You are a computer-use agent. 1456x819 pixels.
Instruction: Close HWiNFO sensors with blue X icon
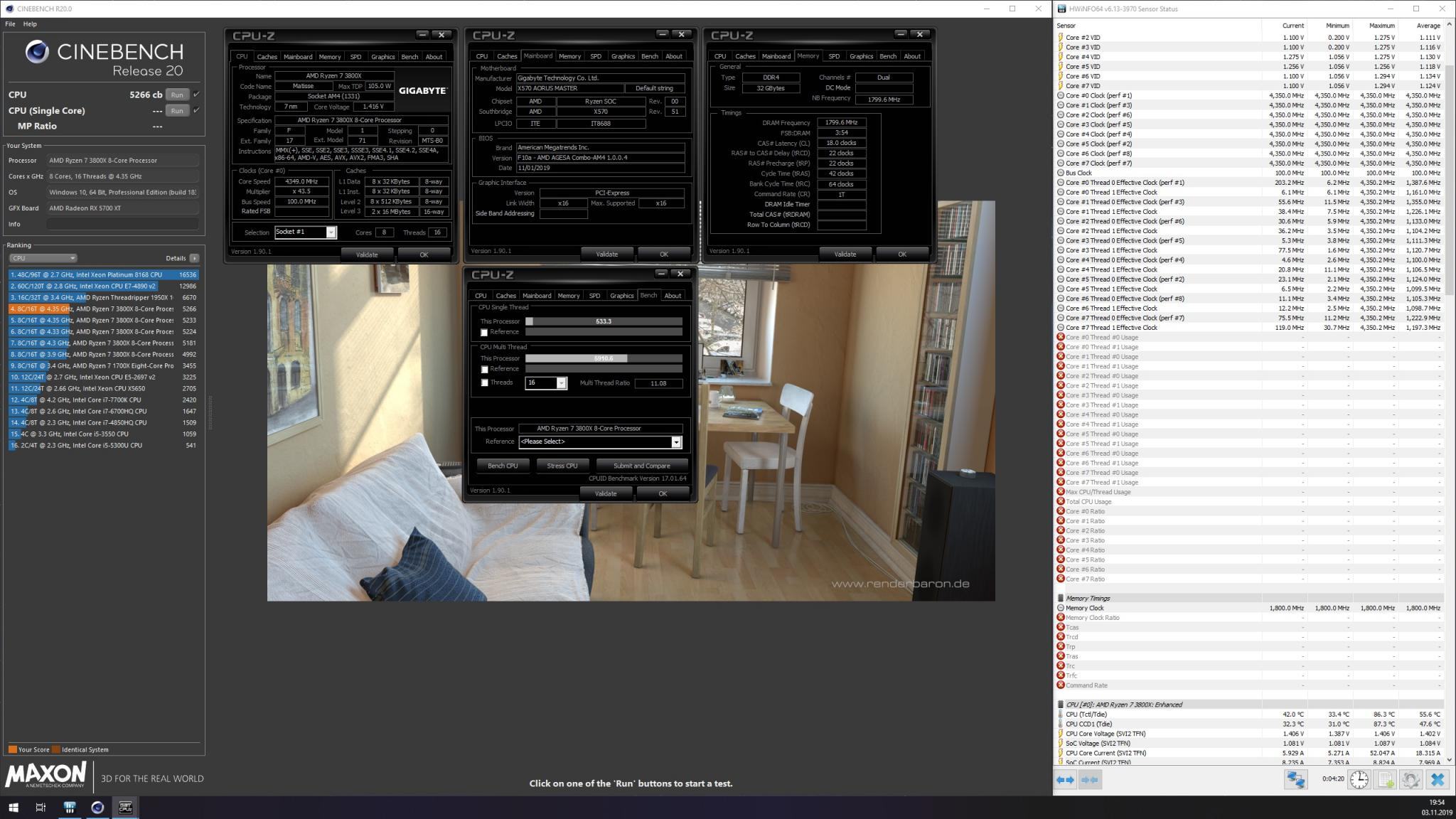[1438, 780]
